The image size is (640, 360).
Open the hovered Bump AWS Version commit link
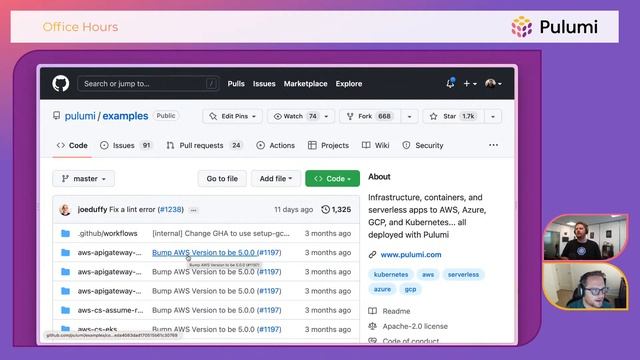pos(203,253)
